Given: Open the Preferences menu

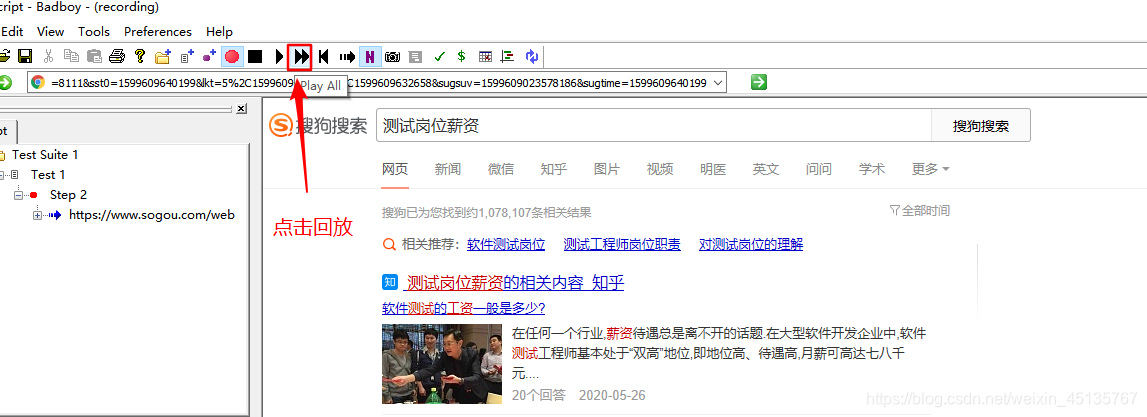Looking at the screenshot, I should click(x=158, y=31).
